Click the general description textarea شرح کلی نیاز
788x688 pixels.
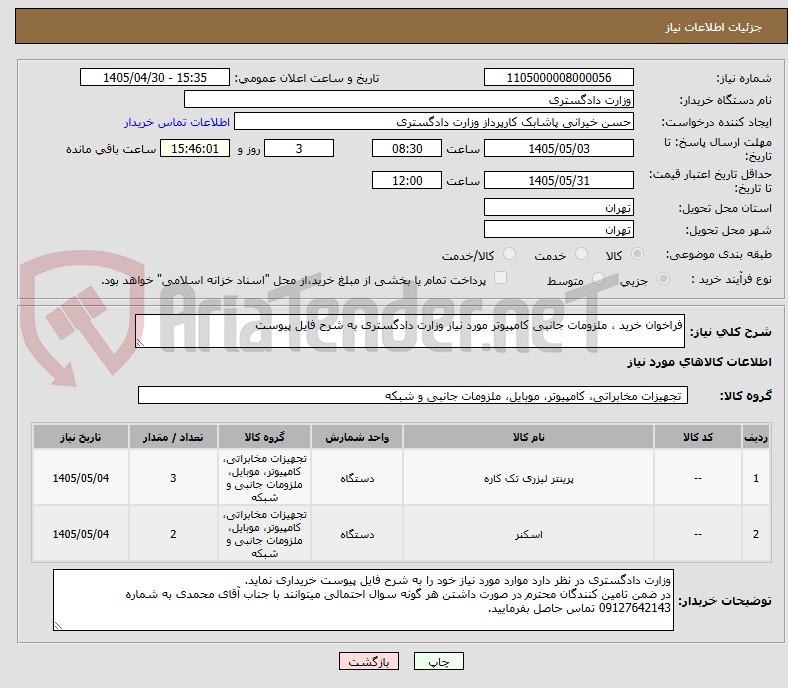[x=410, y=331]
